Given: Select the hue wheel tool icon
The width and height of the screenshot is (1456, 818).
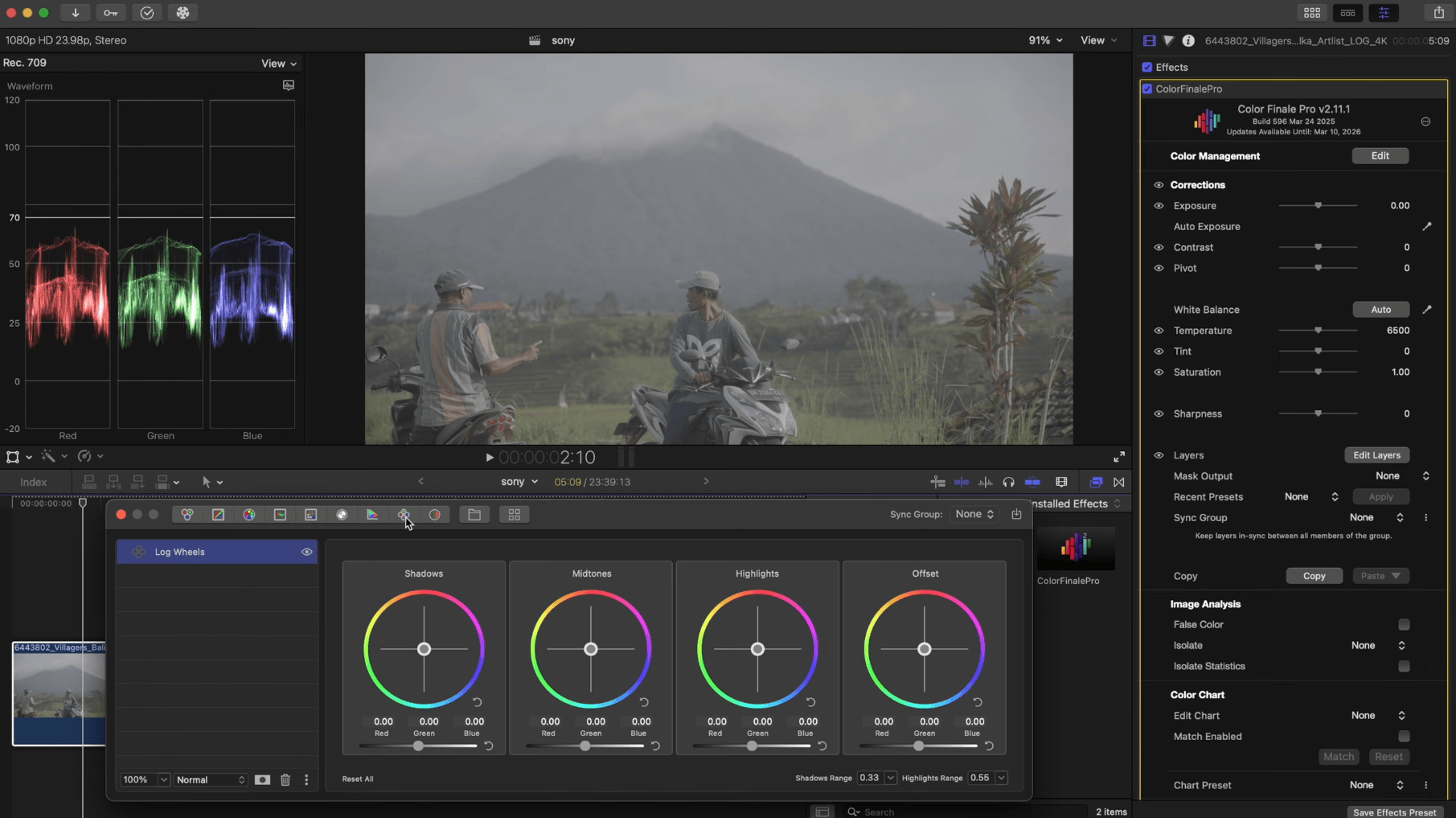Looking at the screenshot, I should [249, 515].
